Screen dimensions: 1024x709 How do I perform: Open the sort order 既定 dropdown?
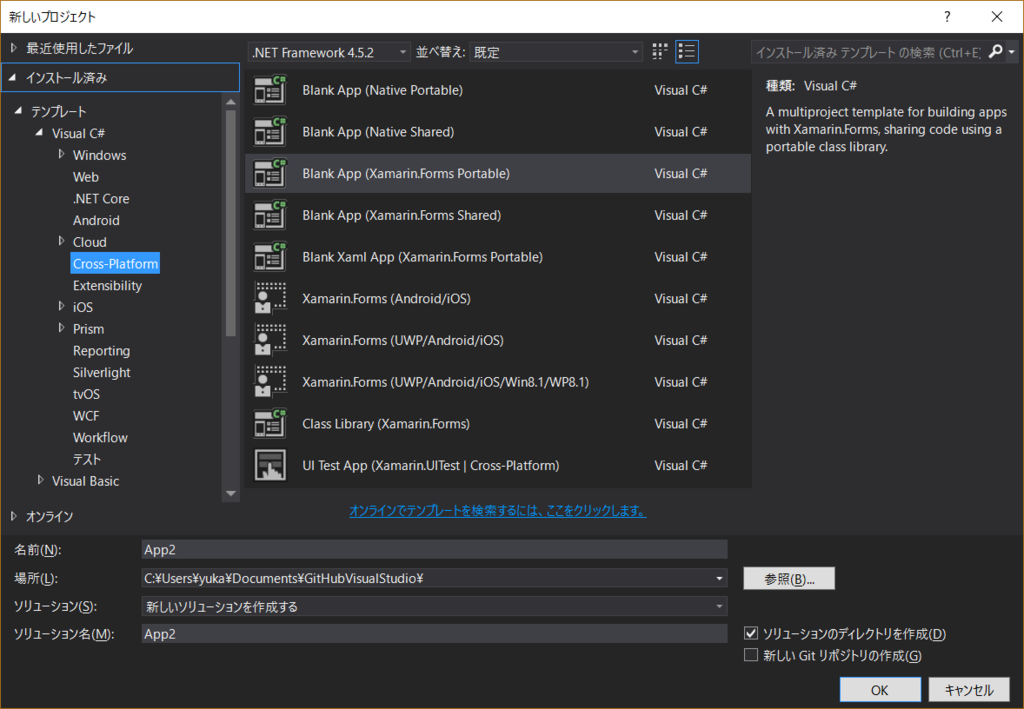pyautogui.click(x=556, y=52)
